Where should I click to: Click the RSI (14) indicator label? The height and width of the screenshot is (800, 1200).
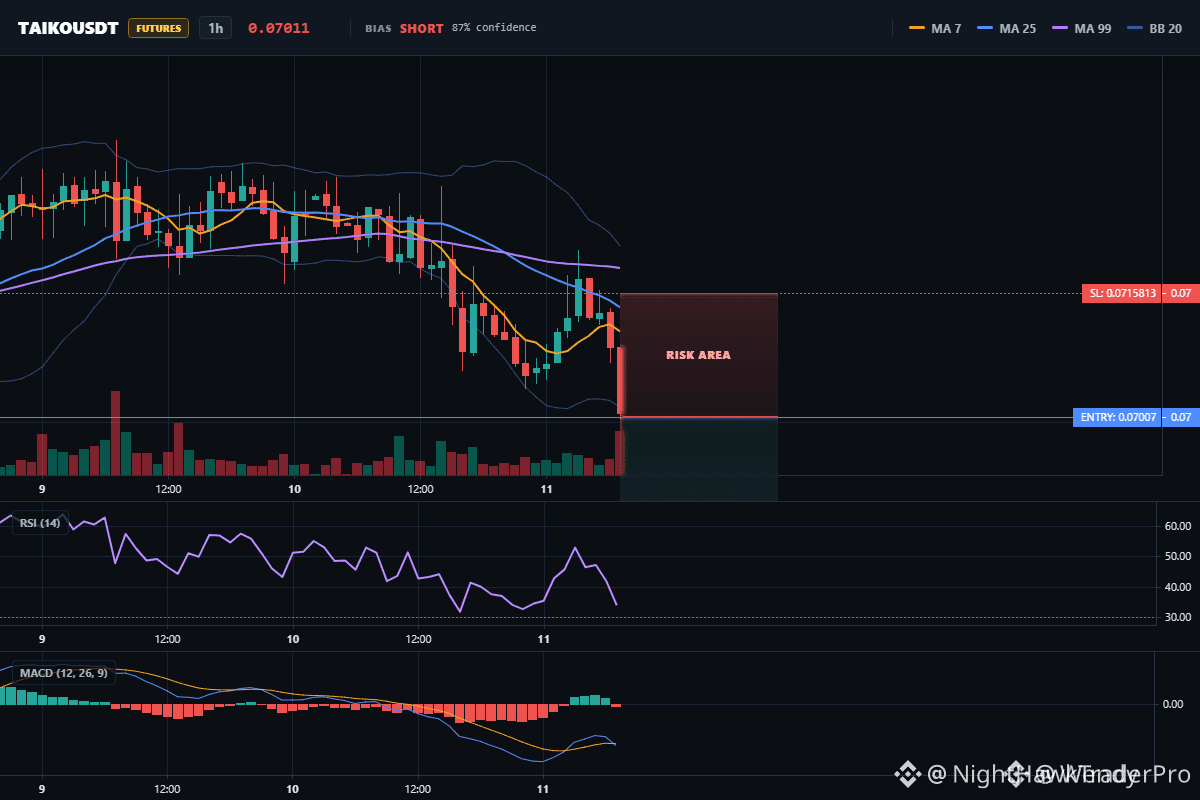[40, 522]
